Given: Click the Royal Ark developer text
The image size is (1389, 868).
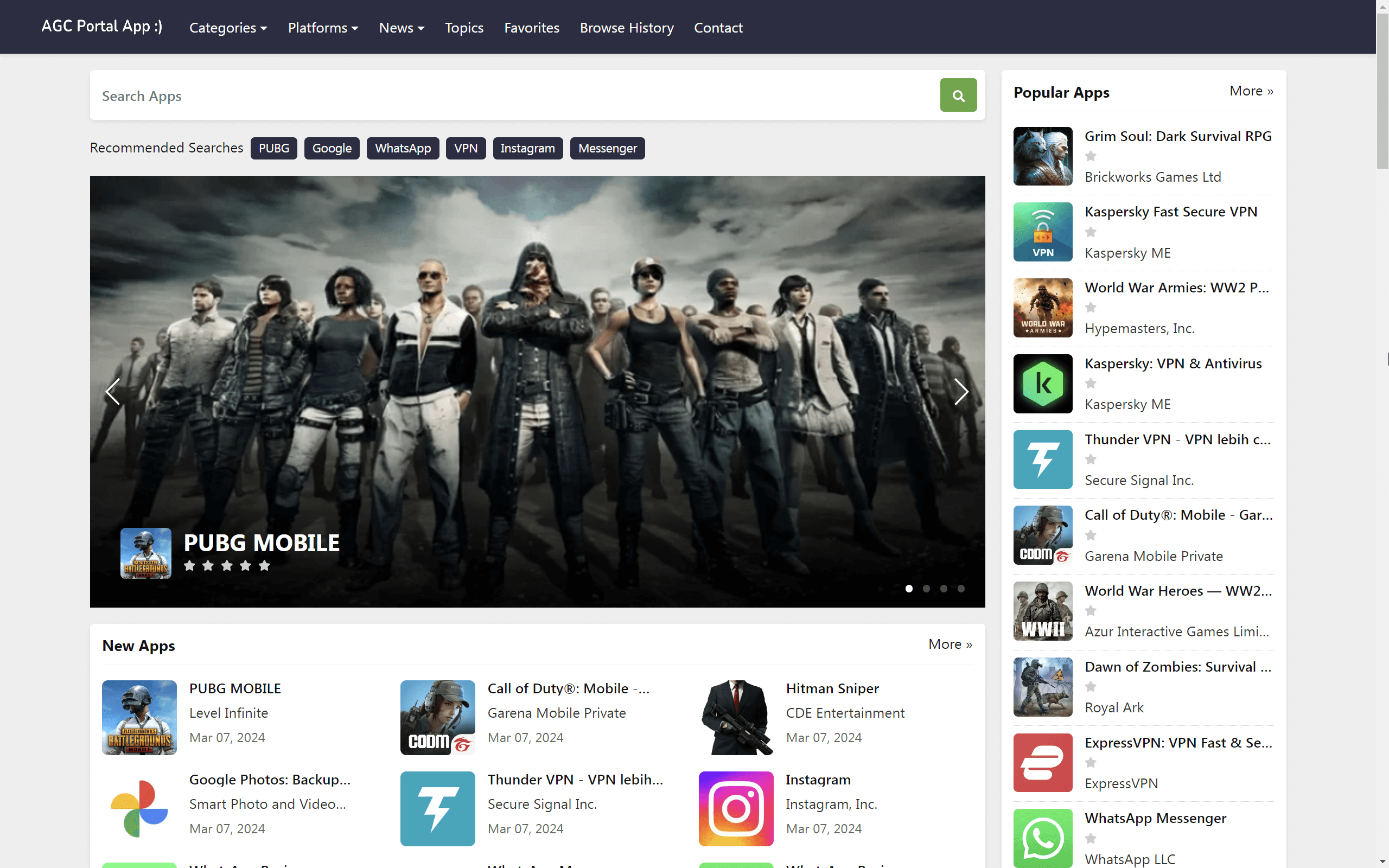Looking at the screenshot, I should [x=1114, y=707].
